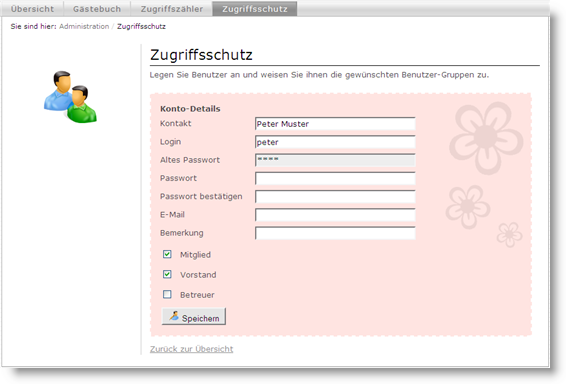The width and height of the screenshot is (566, 384).
Task: Click the users group icon
Action: click(70, 97)
